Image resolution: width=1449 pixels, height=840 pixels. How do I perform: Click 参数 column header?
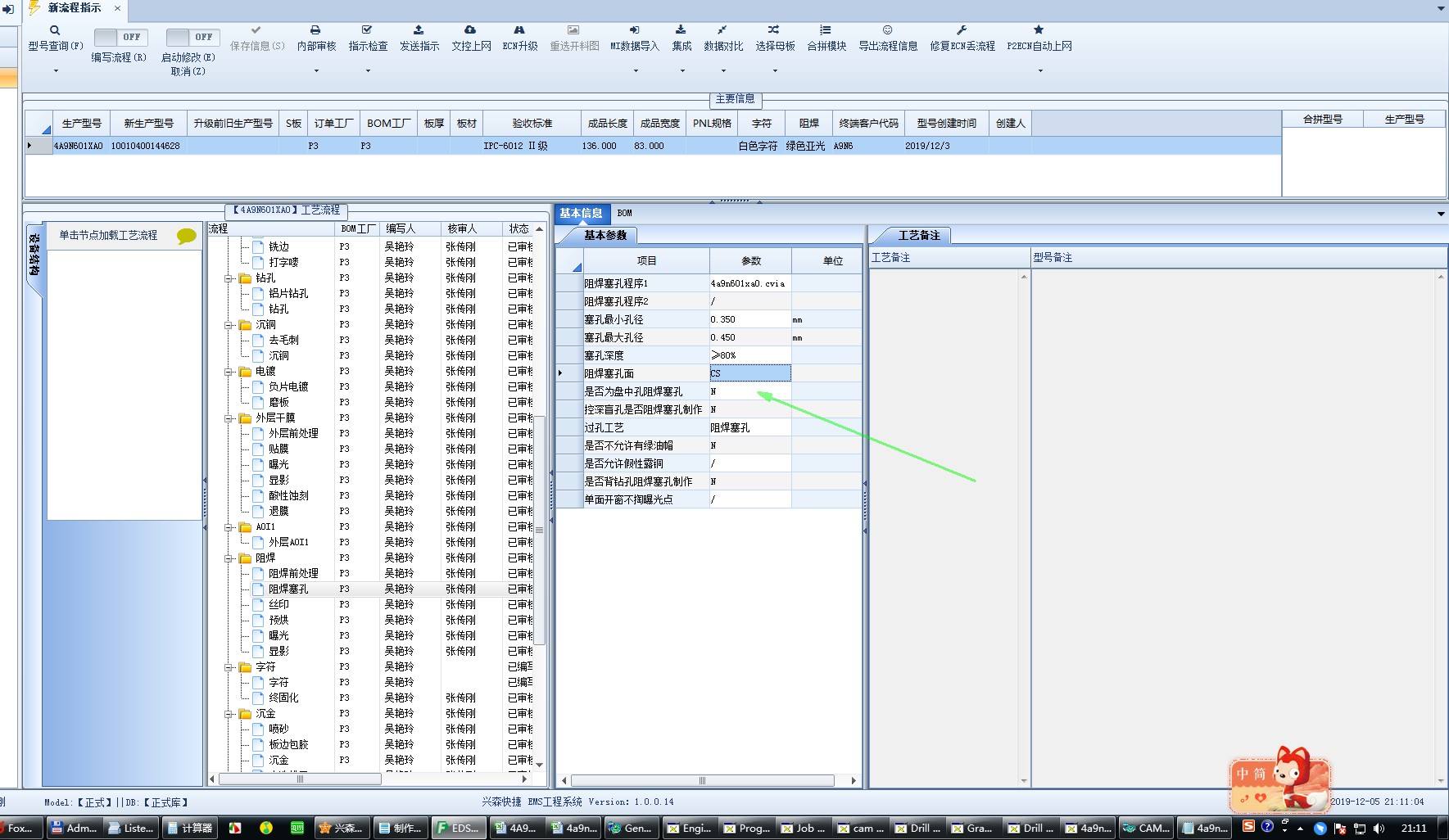750,260
